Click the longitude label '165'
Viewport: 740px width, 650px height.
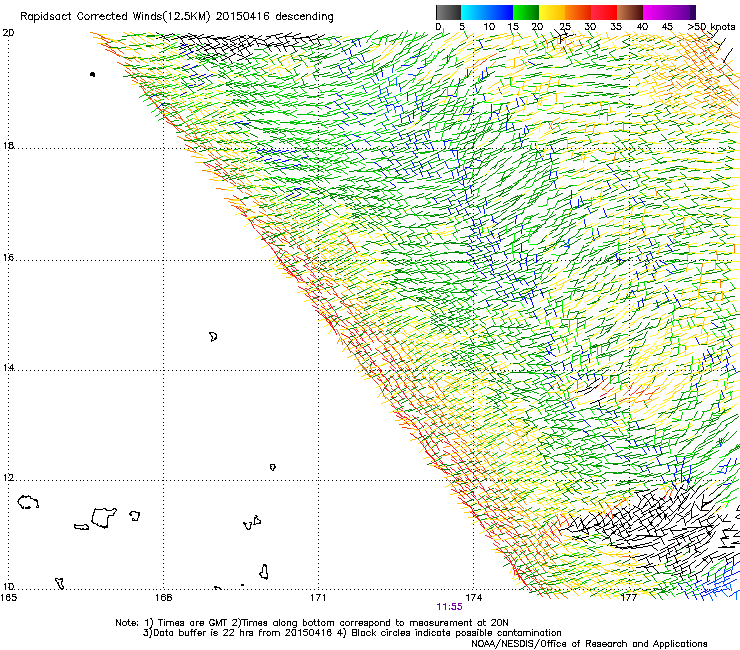[x=9, y=598]
